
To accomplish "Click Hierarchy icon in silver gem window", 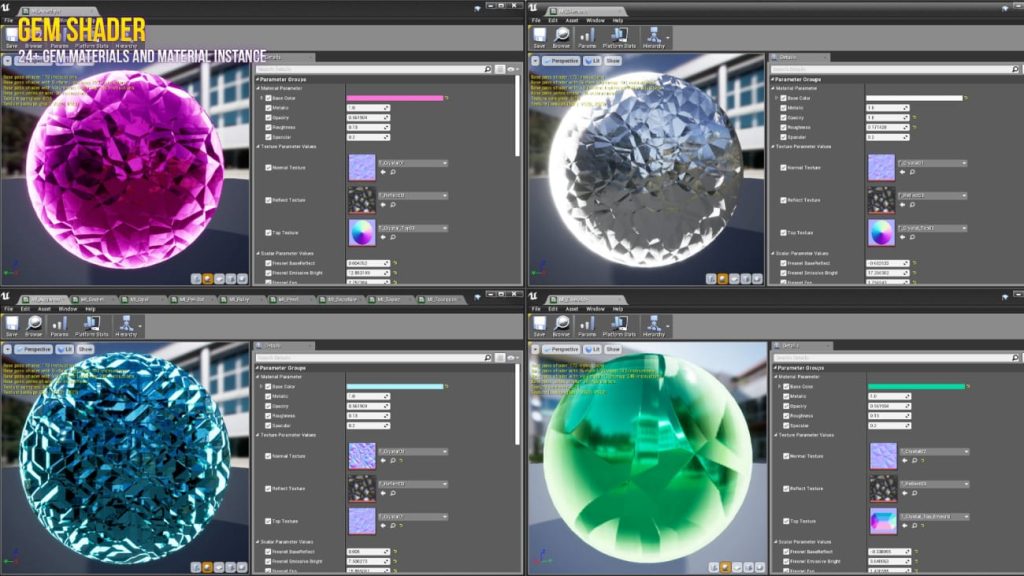I will click(654, 37).
